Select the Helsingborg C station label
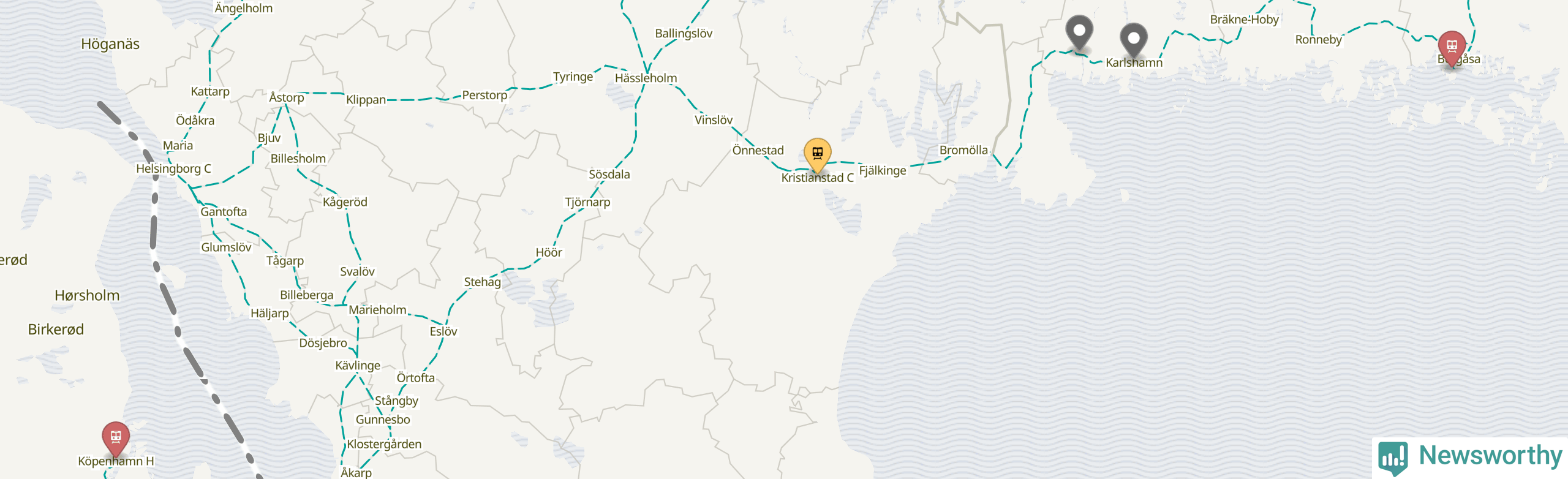This screenshot has height=479, width=1568. click(x=173, y=168)
